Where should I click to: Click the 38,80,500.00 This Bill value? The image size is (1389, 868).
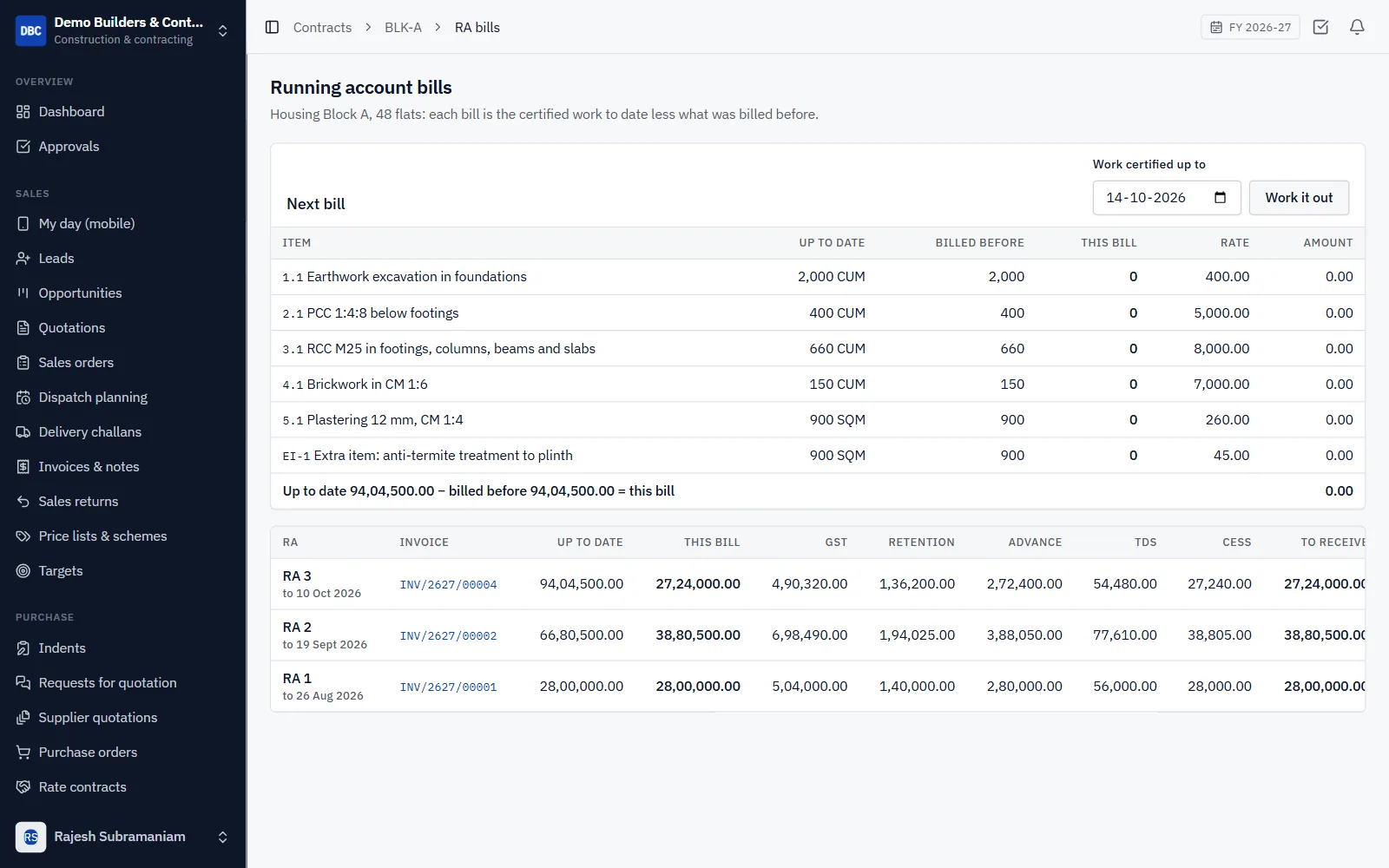[x=698, y=635]
